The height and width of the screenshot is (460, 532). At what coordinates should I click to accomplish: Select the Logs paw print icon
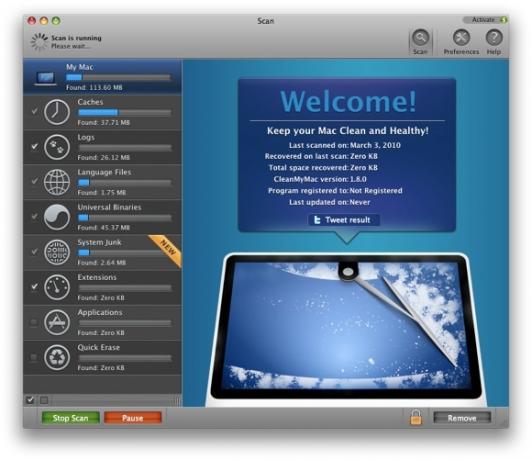click(x=57, y=147)
